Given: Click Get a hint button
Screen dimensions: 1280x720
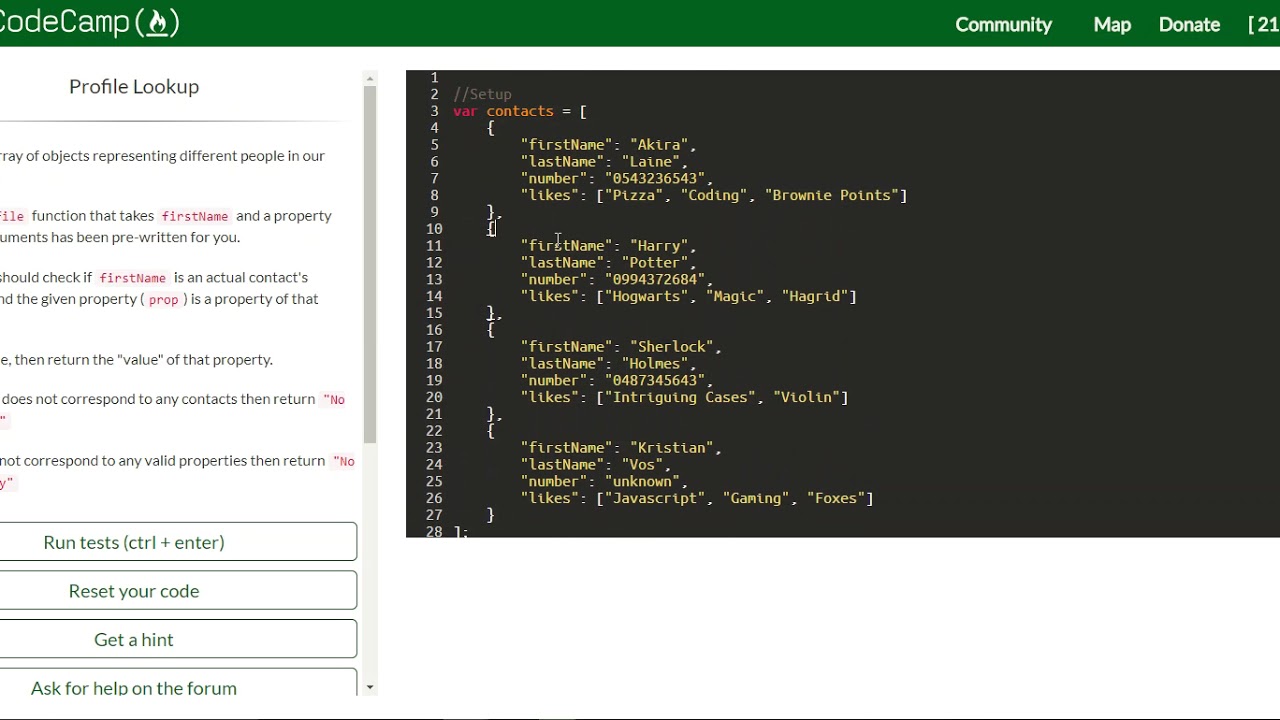Looking at the screenshot, I should tap(134, 640).
